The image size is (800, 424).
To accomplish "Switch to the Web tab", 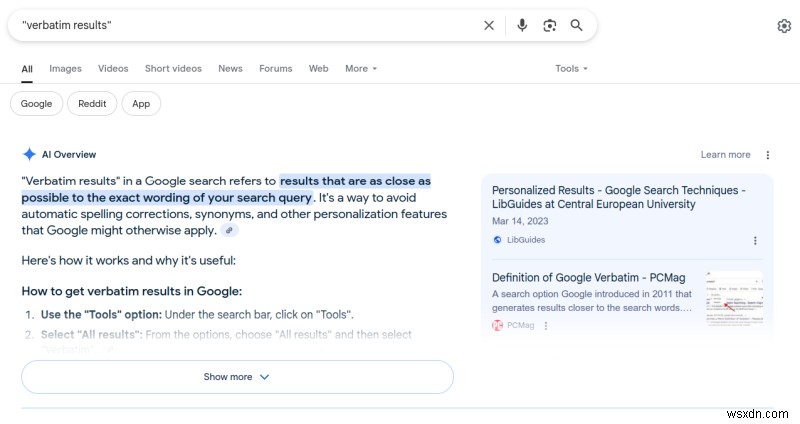I will pyautogui.click(x=318, y=68).
